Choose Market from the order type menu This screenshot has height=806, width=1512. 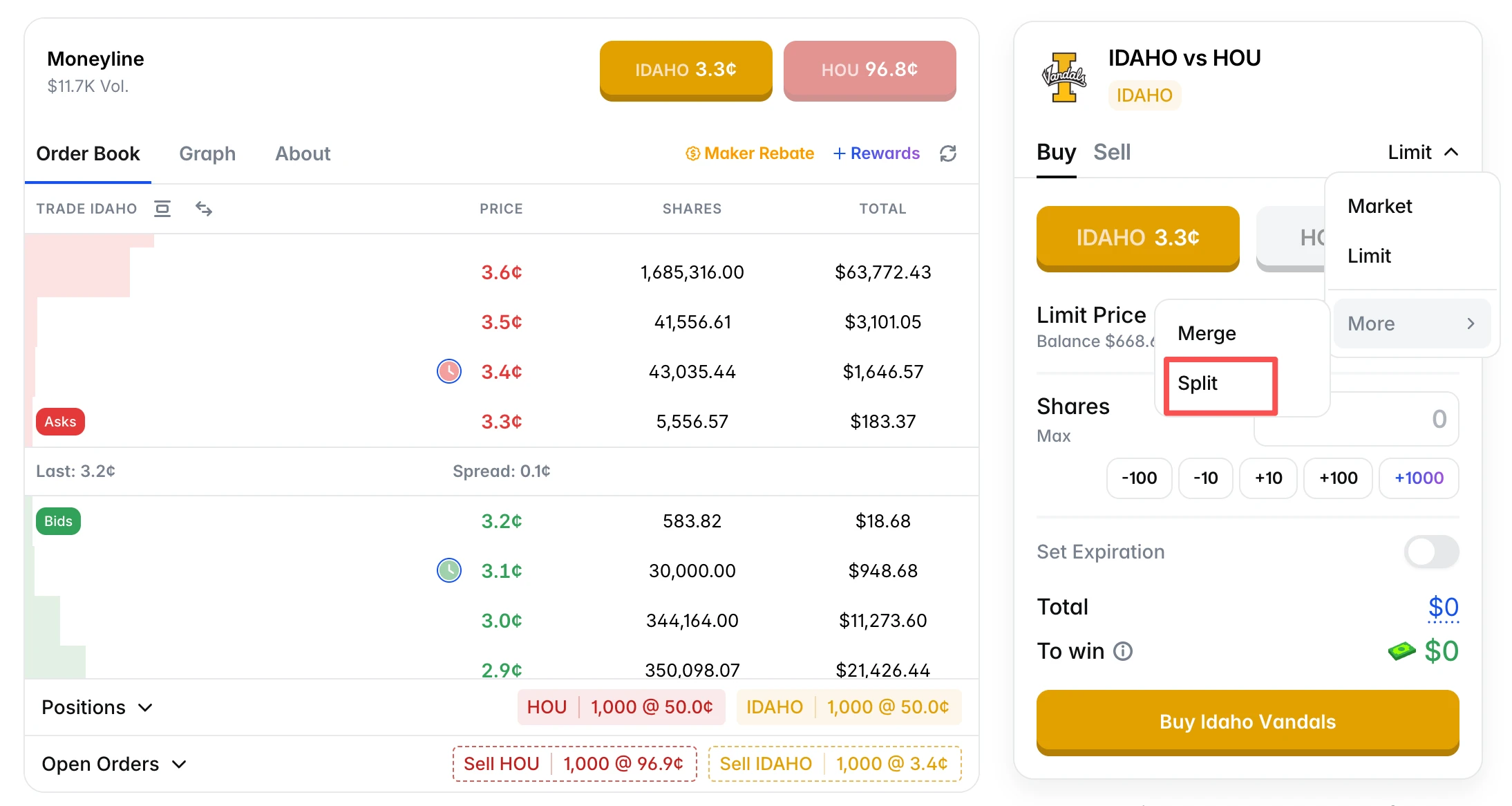coord(1379,205)
